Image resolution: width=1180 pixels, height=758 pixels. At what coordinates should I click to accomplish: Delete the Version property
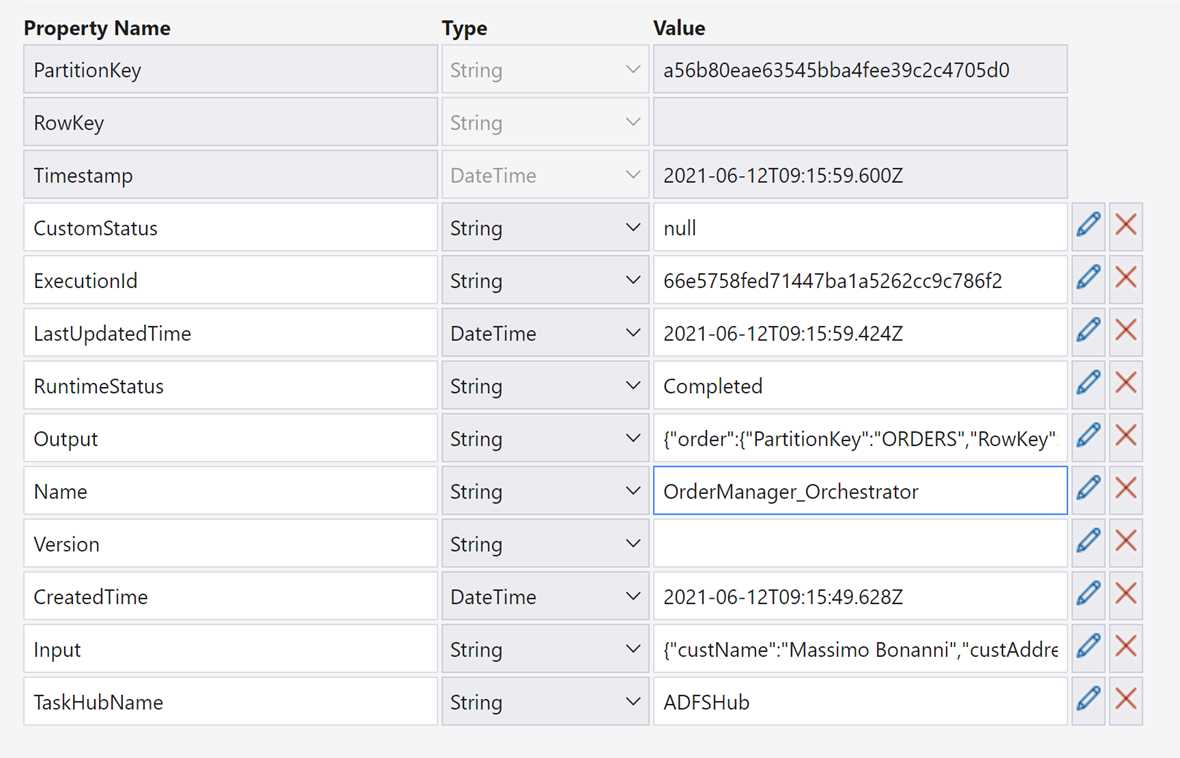(x=1126, y=543)
